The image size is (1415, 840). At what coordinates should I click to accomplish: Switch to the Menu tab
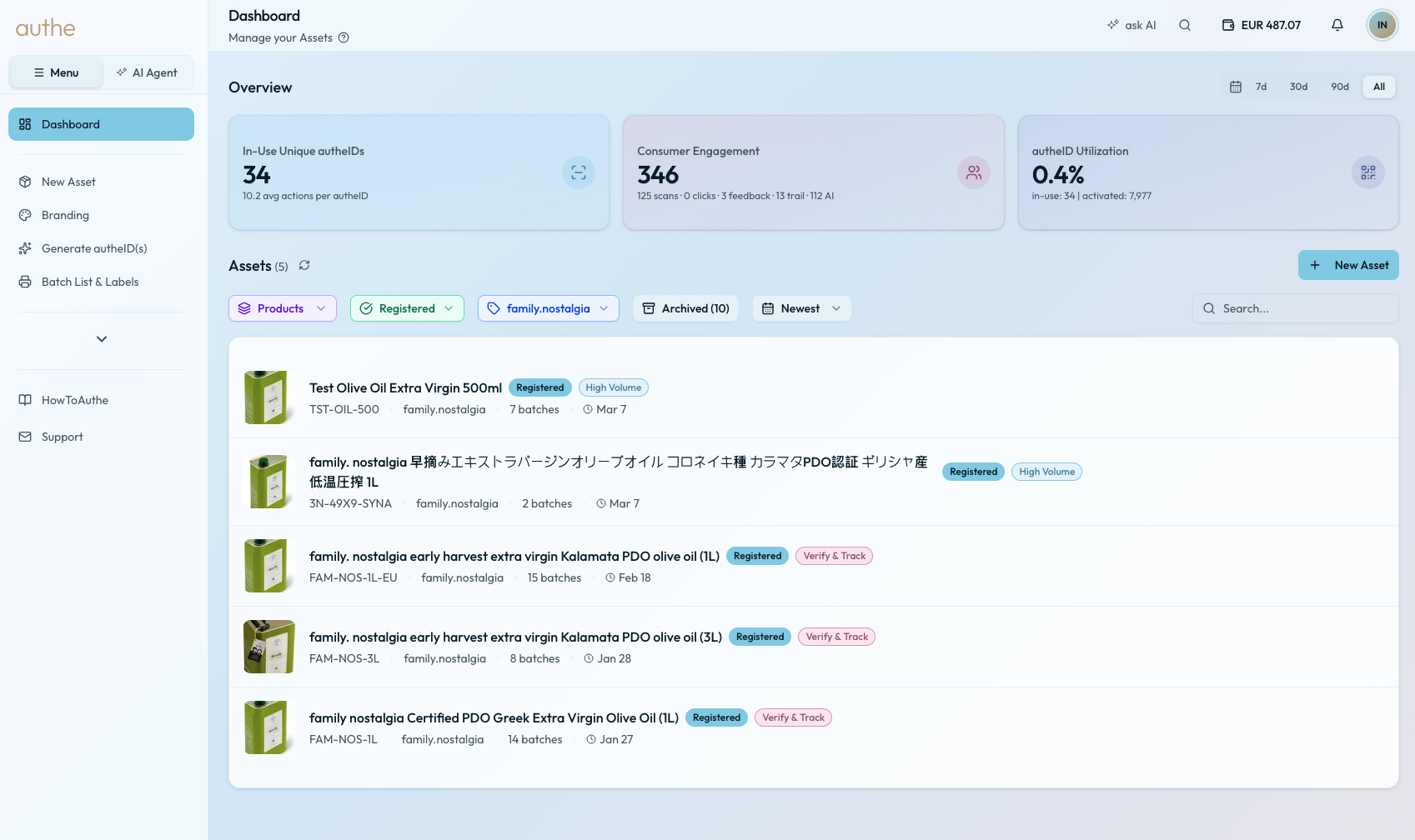pos(56,72)
